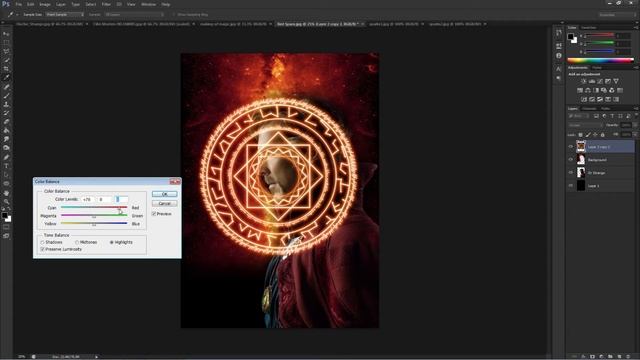Add a Brightness/Contrast adjustment layer
This screenshot has width=640, height=360.
[584, 81]
